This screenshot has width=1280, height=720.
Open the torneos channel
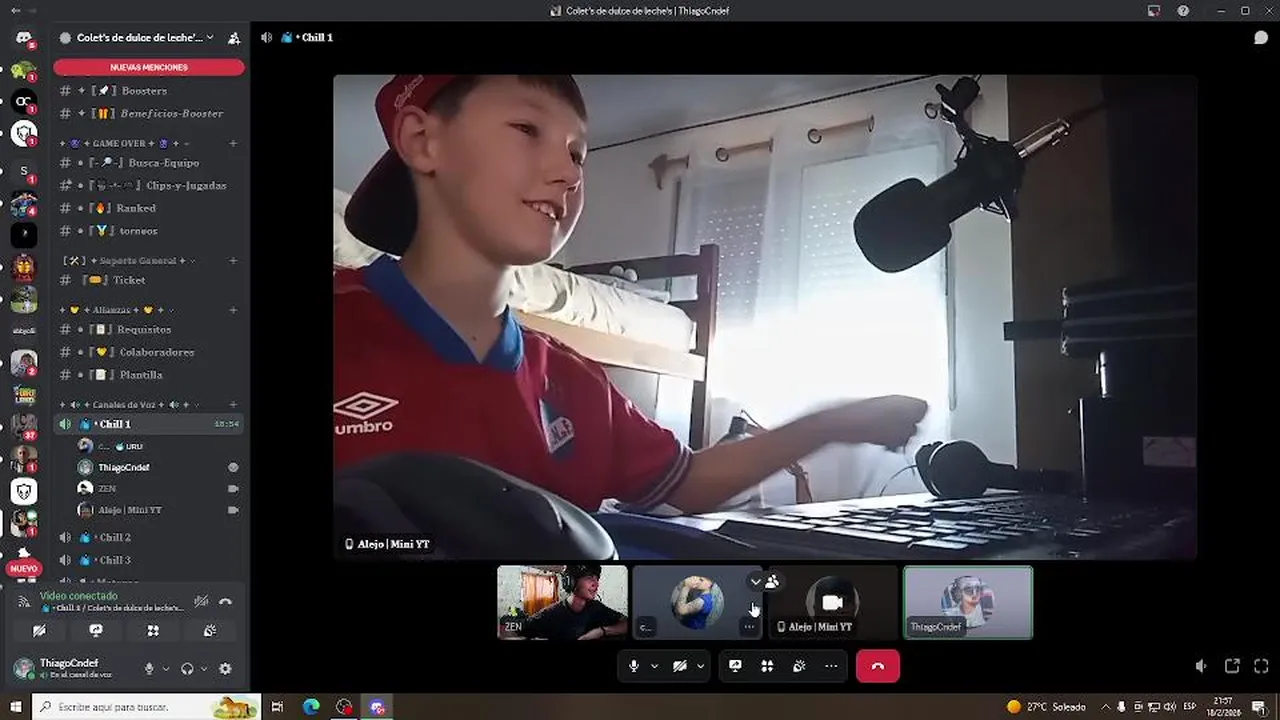point(149,231)
